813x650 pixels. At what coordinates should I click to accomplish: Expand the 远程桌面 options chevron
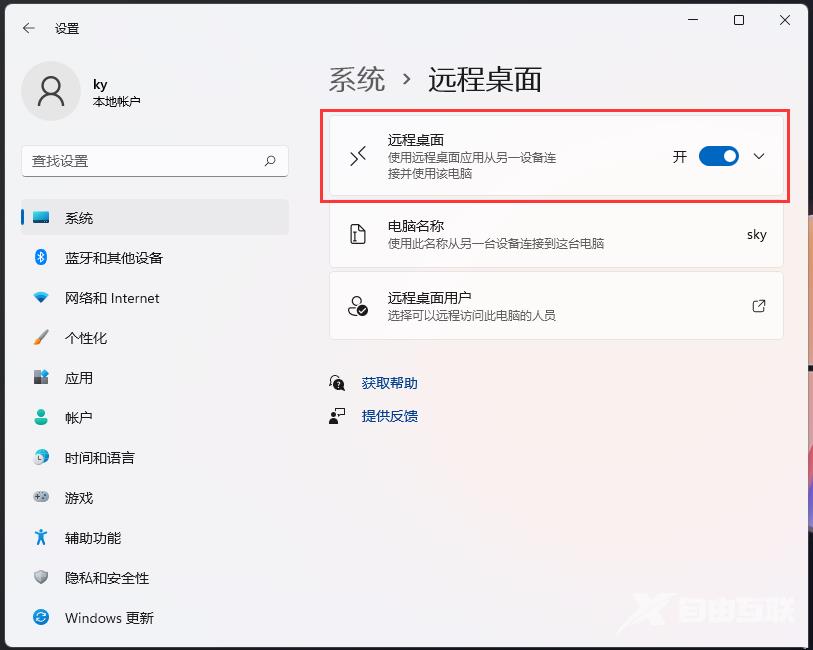pos(758,156)
